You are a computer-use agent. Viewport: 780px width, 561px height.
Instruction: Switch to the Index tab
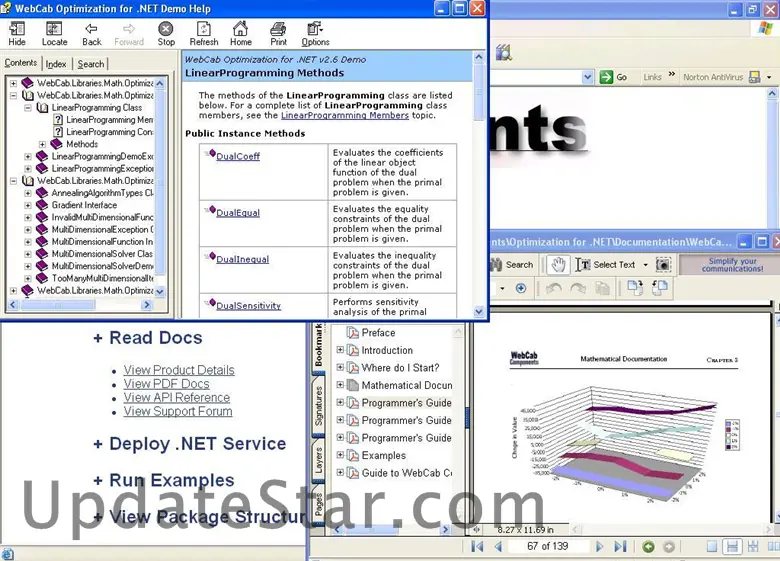click(x=56, y=64)
